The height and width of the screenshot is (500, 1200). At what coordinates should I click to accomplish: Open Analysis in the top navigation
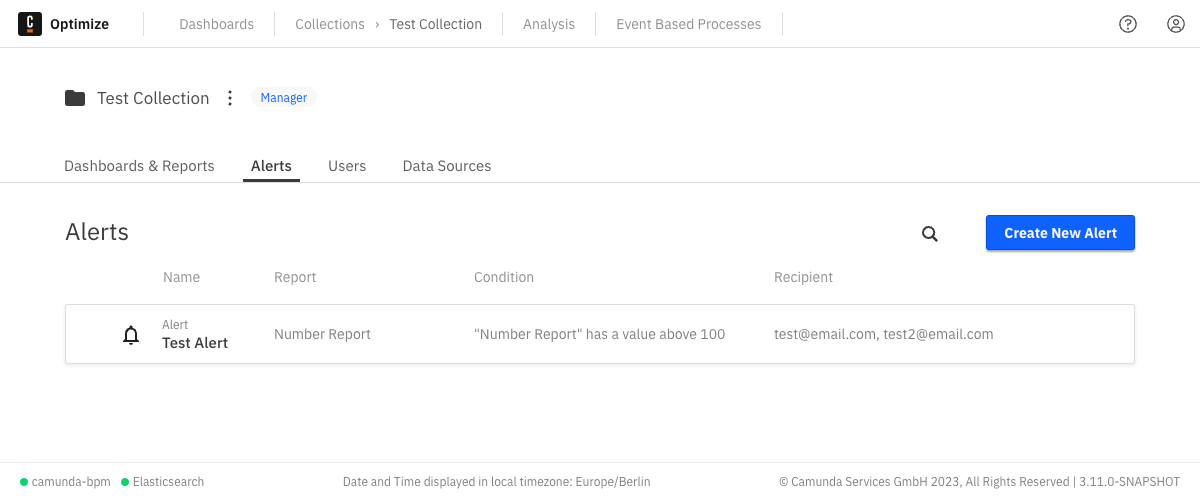pyautogui.click(x=549, y=24)
